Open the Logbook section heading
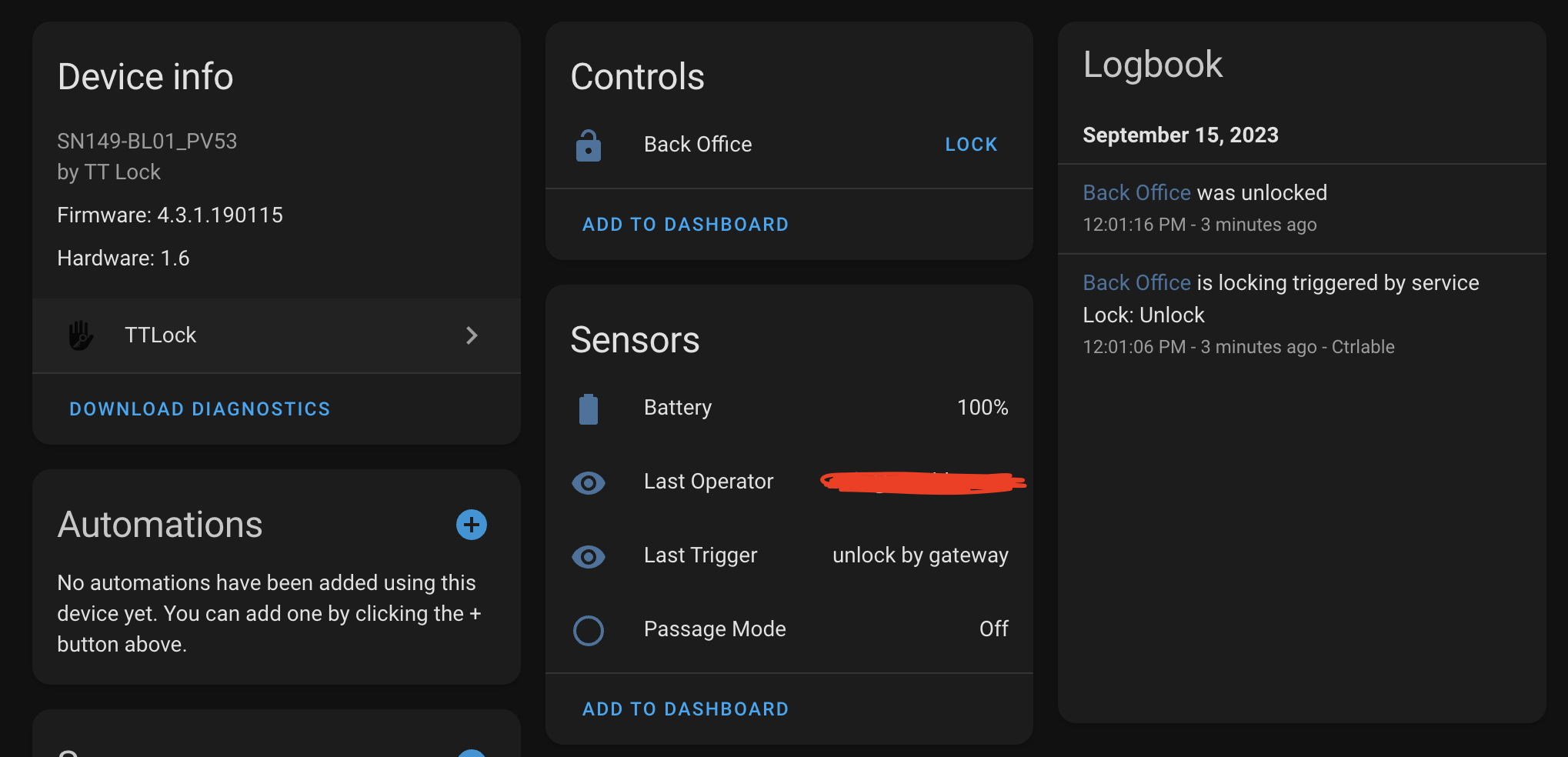The width and height of the screenshot is (1568, 757). 1153,65
